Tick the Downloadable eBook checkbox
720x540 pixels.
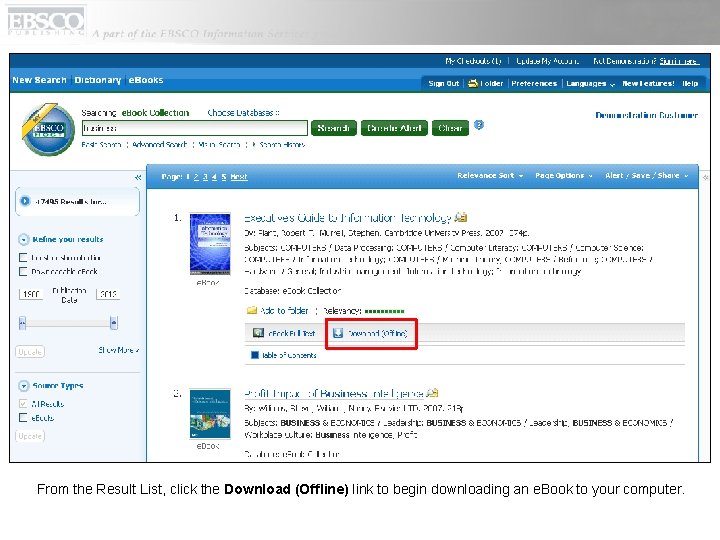tap(23, 271)
